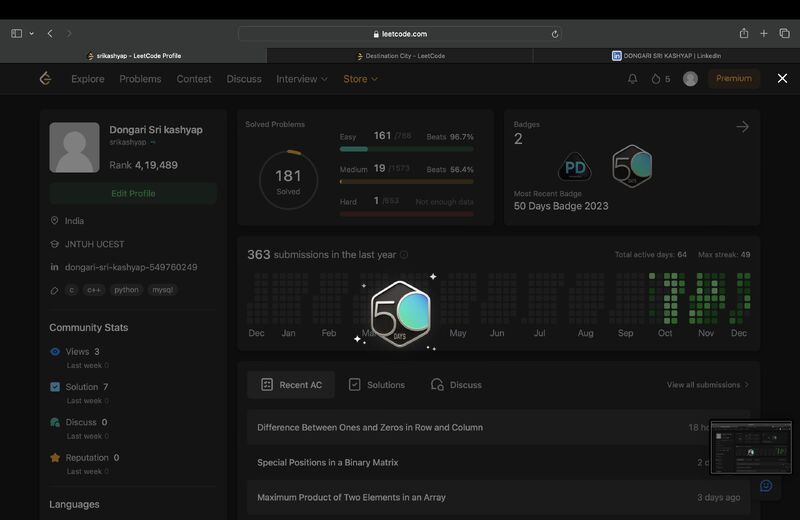Select the Recent AC tab
The width and height of the screenshot is (800, 520).
coord(291,385)
